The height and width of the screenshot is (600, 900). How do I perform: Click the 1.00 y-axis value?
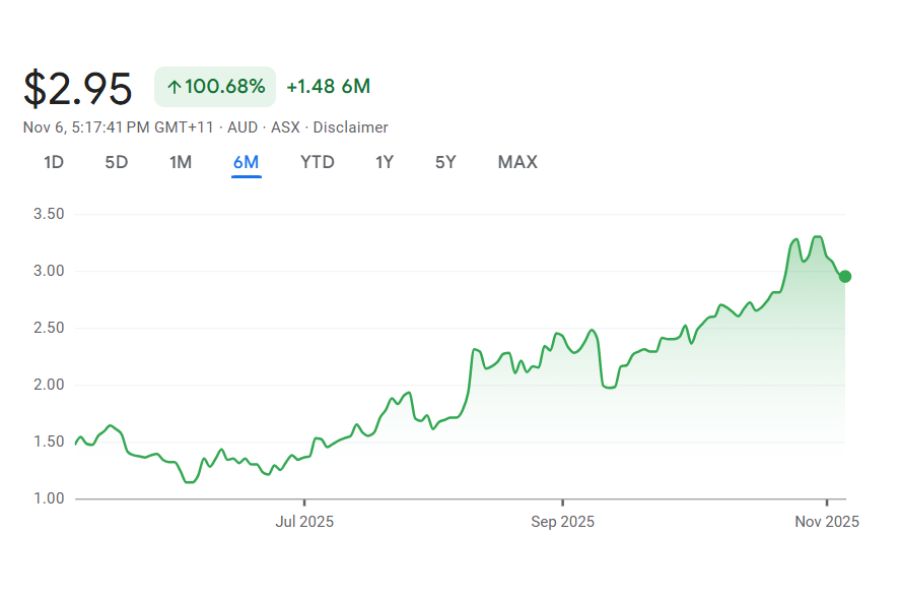[x=48, y=499]
